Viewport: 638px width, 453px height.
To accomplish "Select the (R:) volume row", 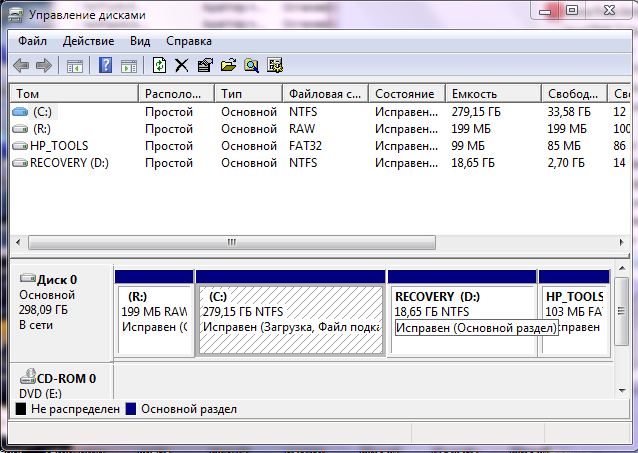I will (320, 129).
